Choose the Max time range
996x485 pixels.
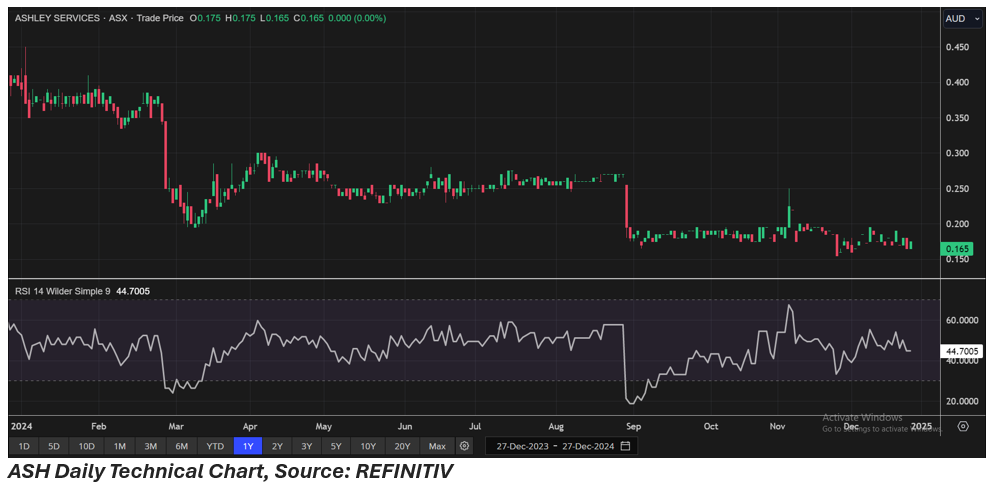pos(437,446)
